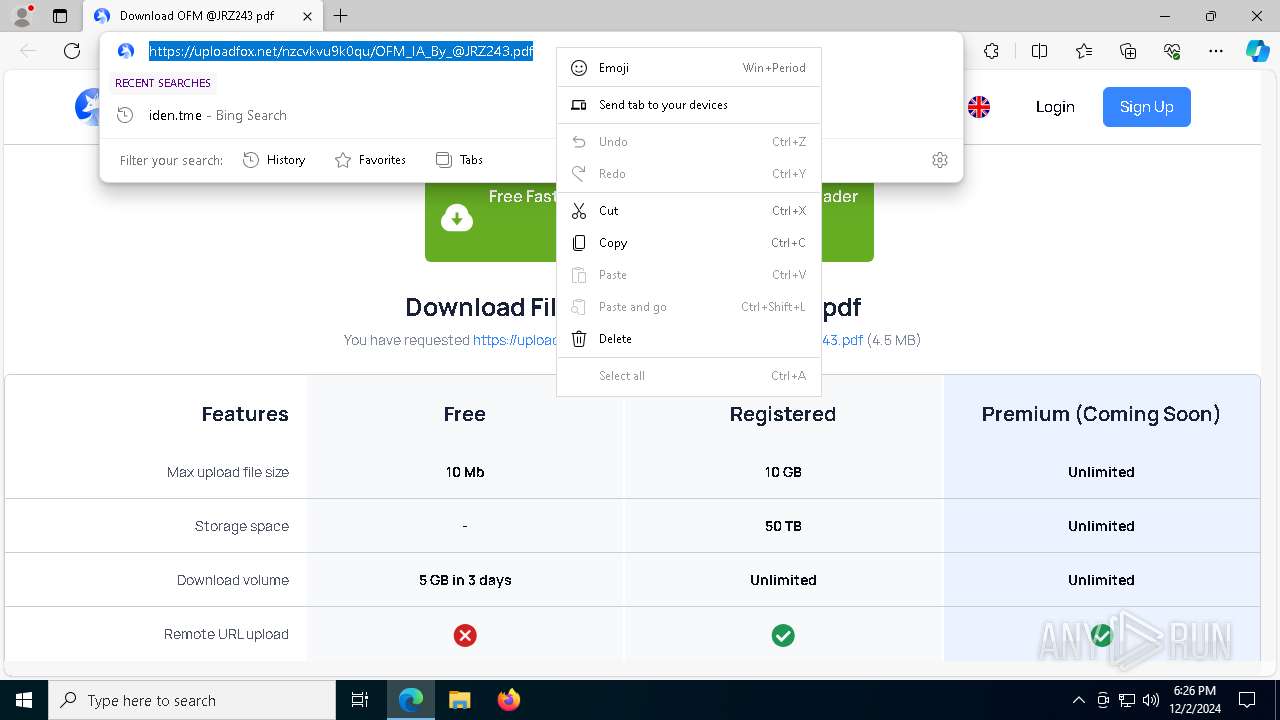
Task: Click the red X for Remote URL upload
Action: pos(465,635)
